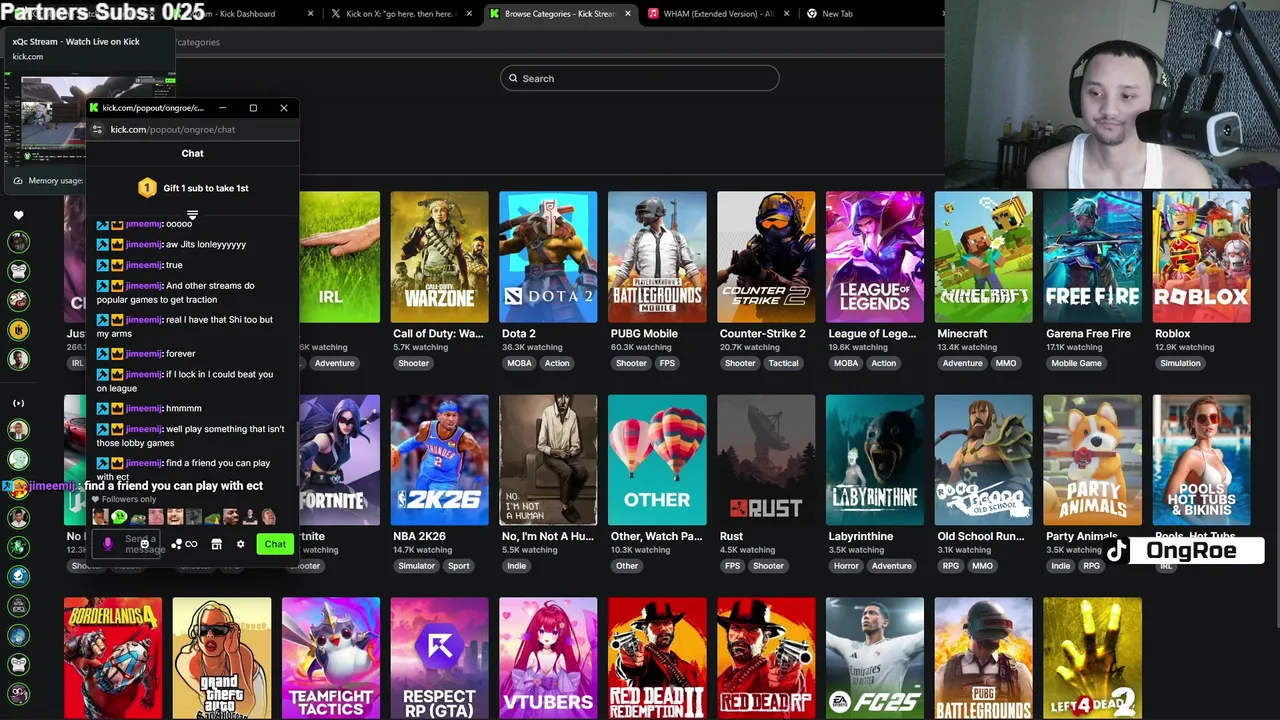Open the Teamfight Tactics thumbnail
The height and width of the screenshot is (720, 1280).
point(331,658)
